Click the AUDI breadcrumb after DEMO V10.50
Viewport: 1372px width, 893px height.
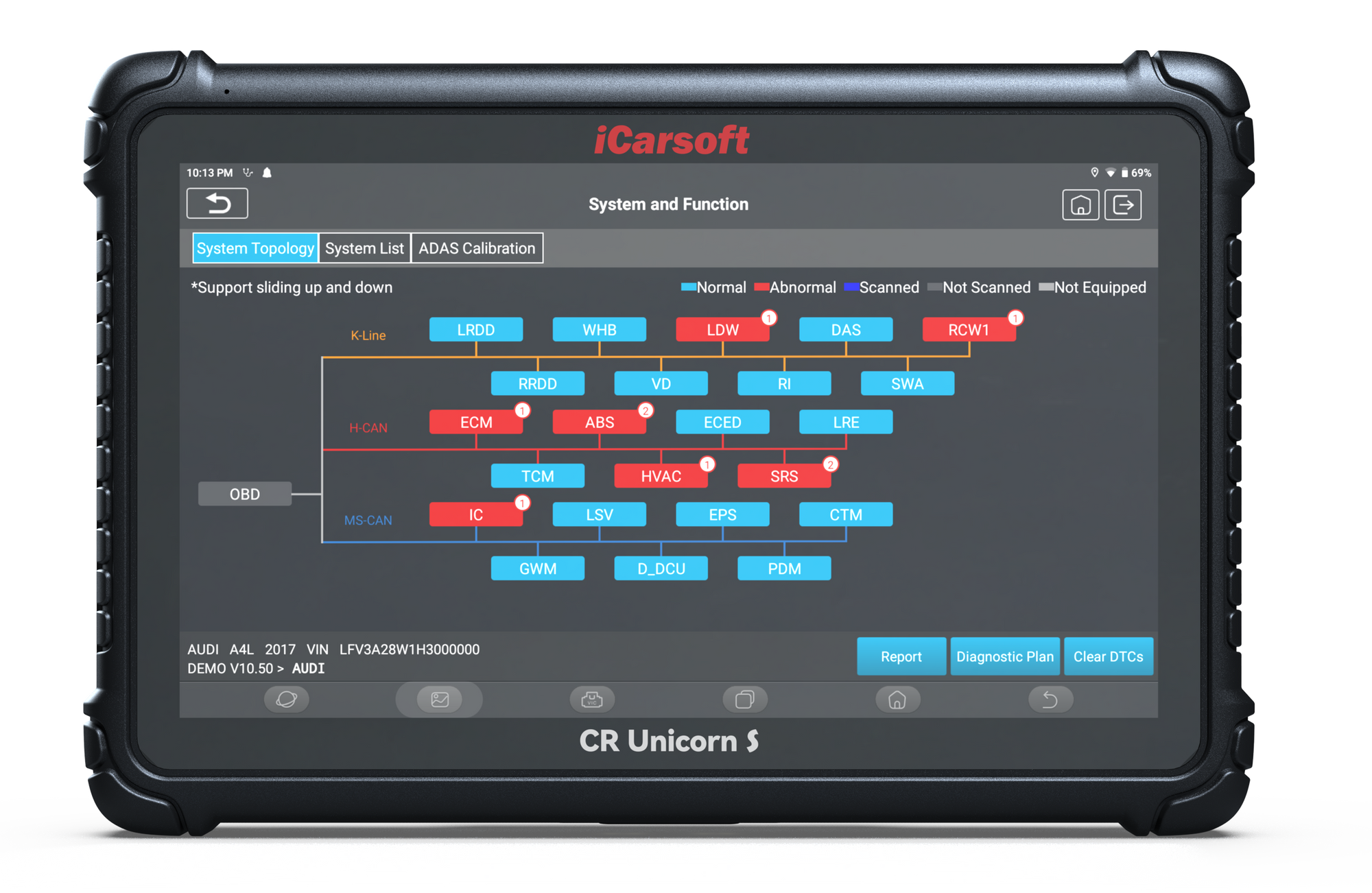tap(309, 669)
